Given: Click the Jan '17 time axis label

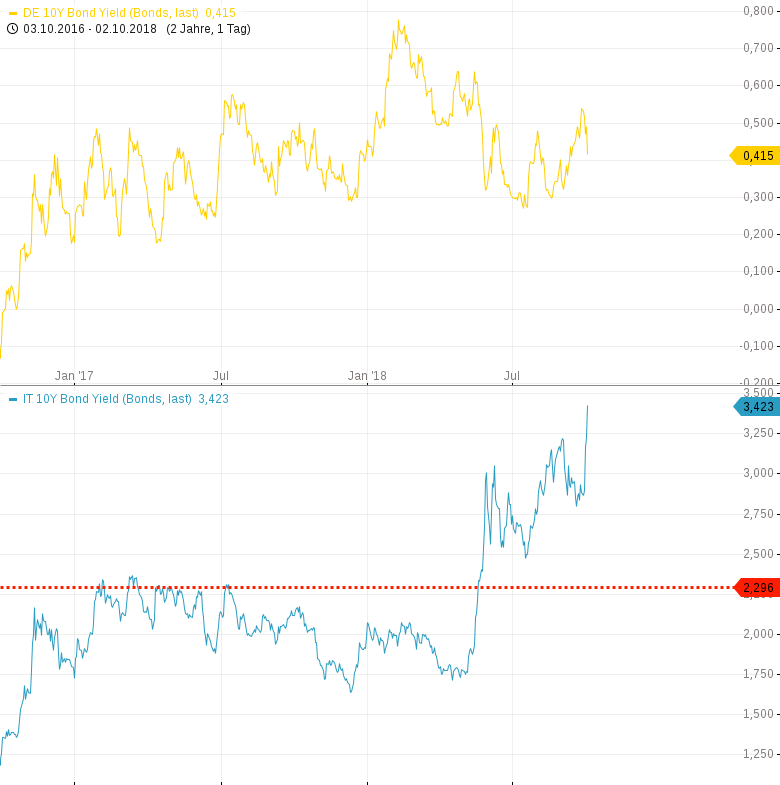Looking at the screenshot, I should pyautogui.click(x=74, y=375).
